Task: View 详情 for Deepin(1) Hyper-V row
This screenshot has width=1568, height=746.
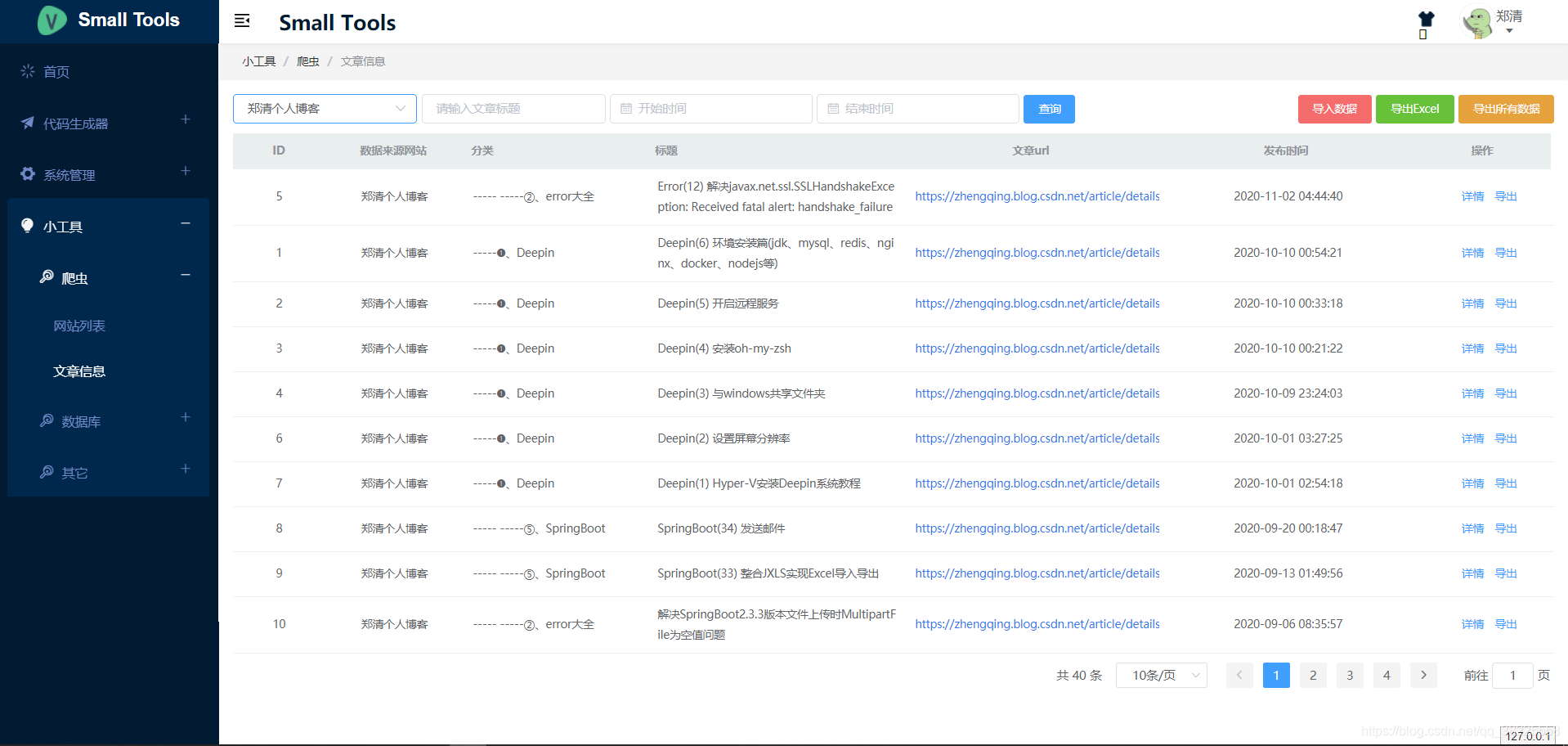Action: [x=1472, y=483]
